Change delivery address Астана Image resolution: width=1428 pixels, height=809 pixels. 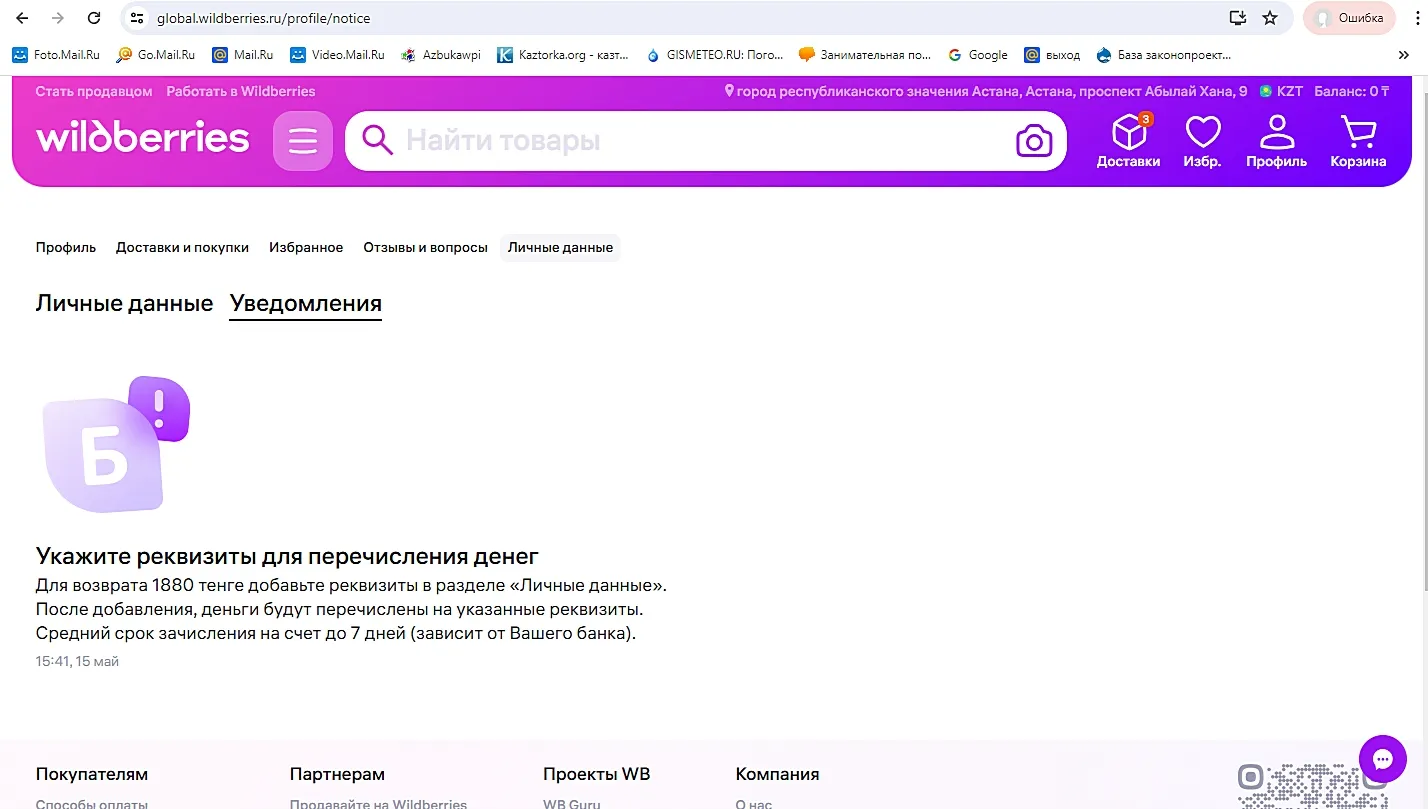click(x=986, y=91)
